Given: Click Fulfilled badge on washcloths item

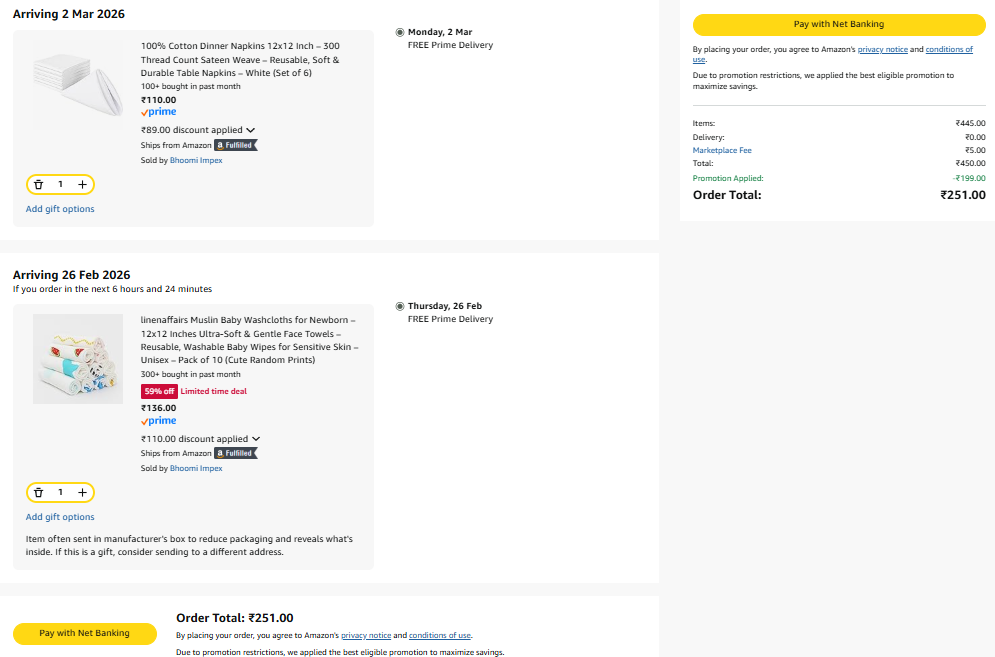Looking at the screenshot, I should pyautogui.click(x=236, y=453).
